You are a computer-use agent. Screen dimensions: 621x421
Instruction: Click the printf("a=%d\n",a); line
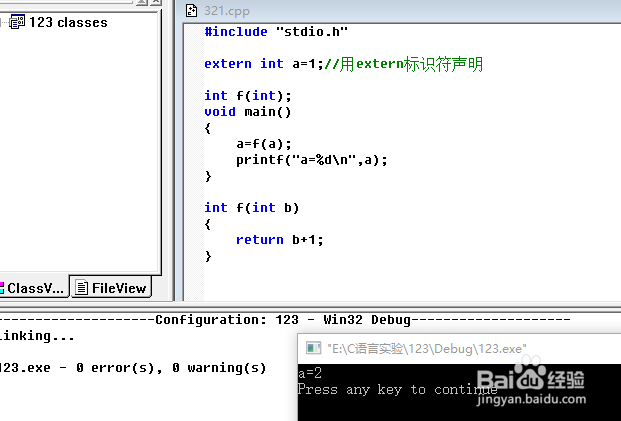[312, 160]
